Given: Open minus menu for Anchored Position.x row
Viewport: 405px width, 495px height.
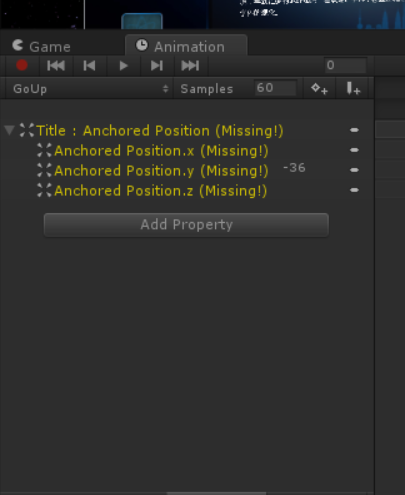Looking at the screenshot, I should (354, 150).
